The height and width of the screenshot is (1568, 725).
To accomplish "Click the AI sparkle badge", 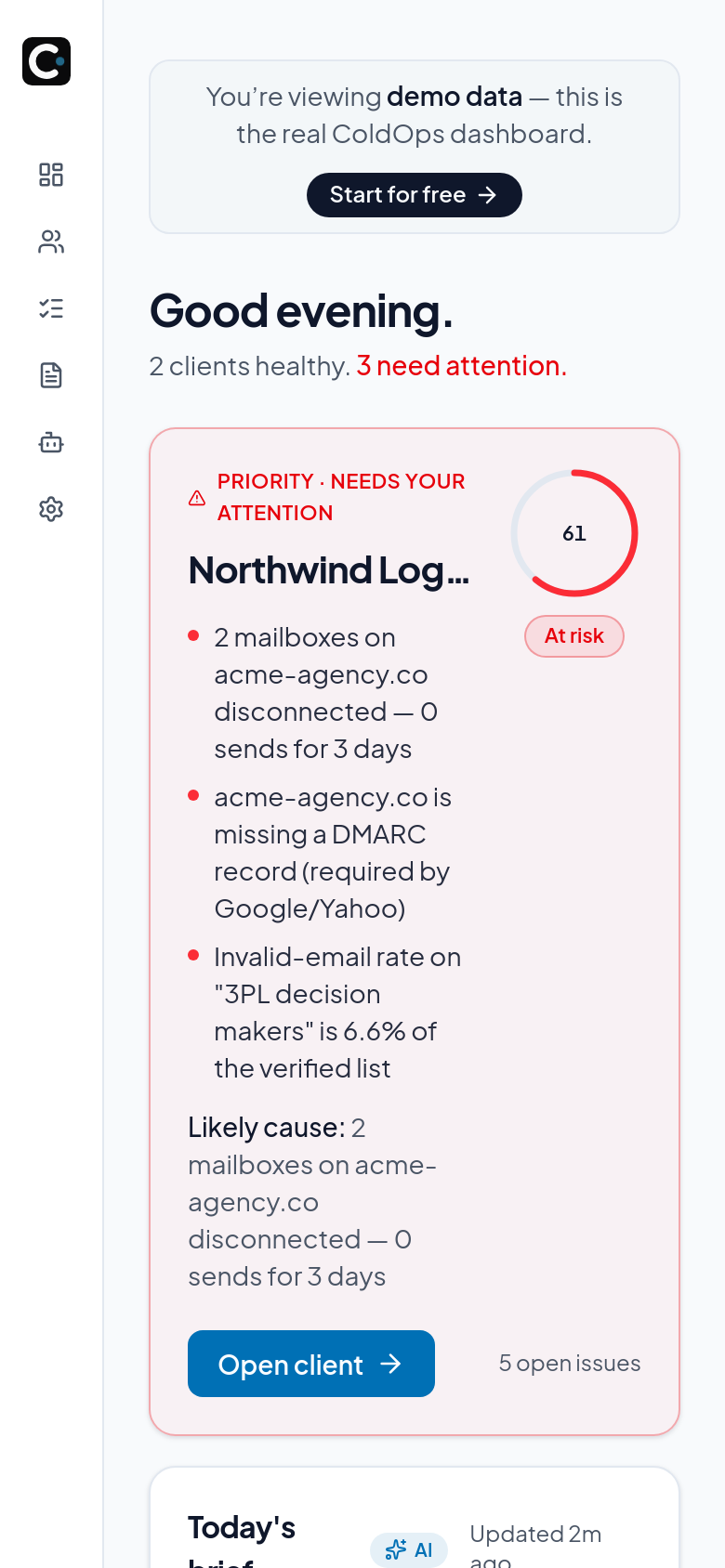I will (x=409, y=1549).
